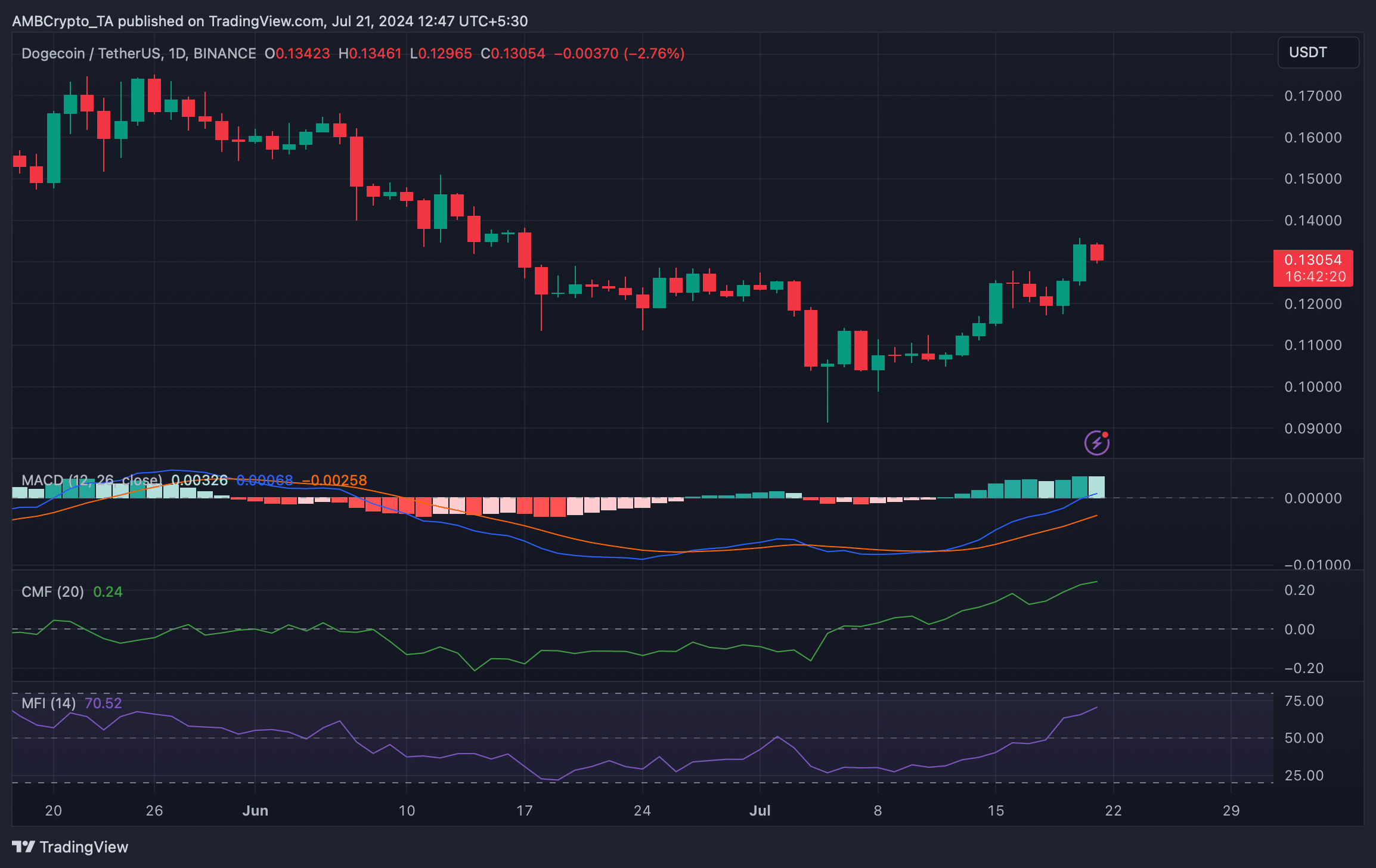Image resolution: width=1376 pixels, height=868 pixels.
Task: Click the purple lightning bolt flash icon
Action: tap(1096, 443)
